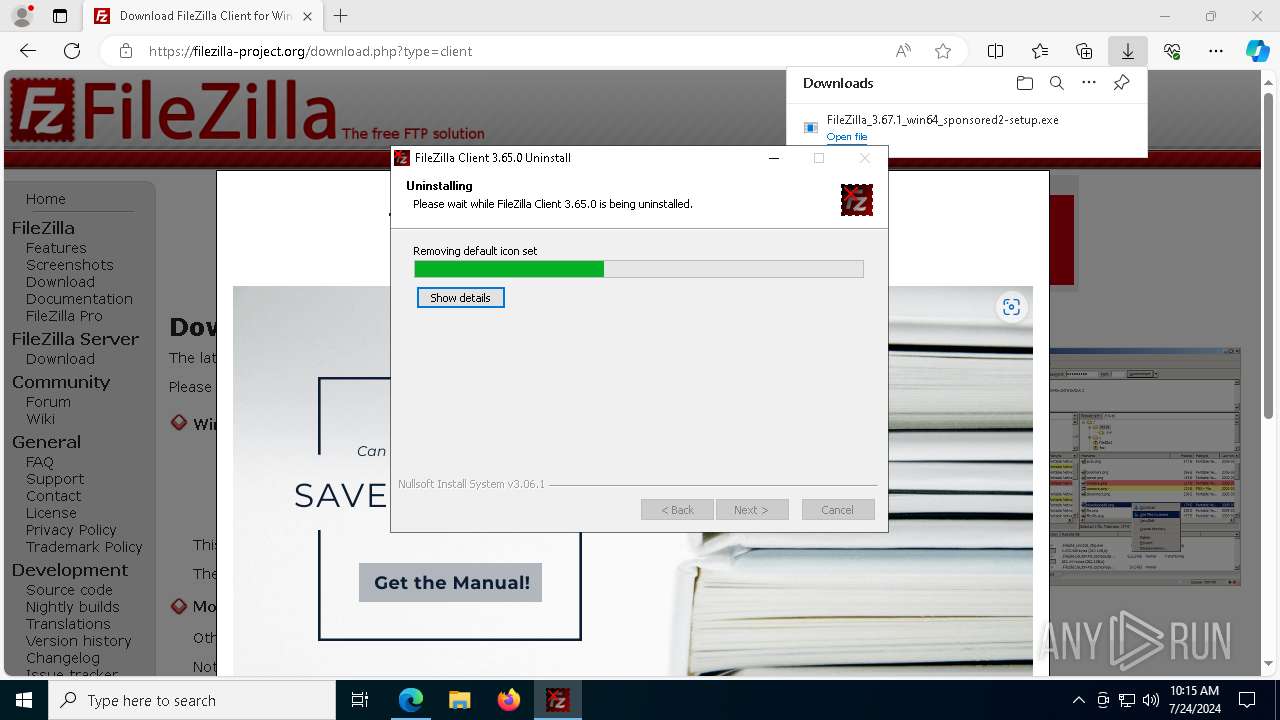Open Firefox from the taskbar
Image resolution: width=1280 pixels, height=720 pixels.
(x=509, y=700)
